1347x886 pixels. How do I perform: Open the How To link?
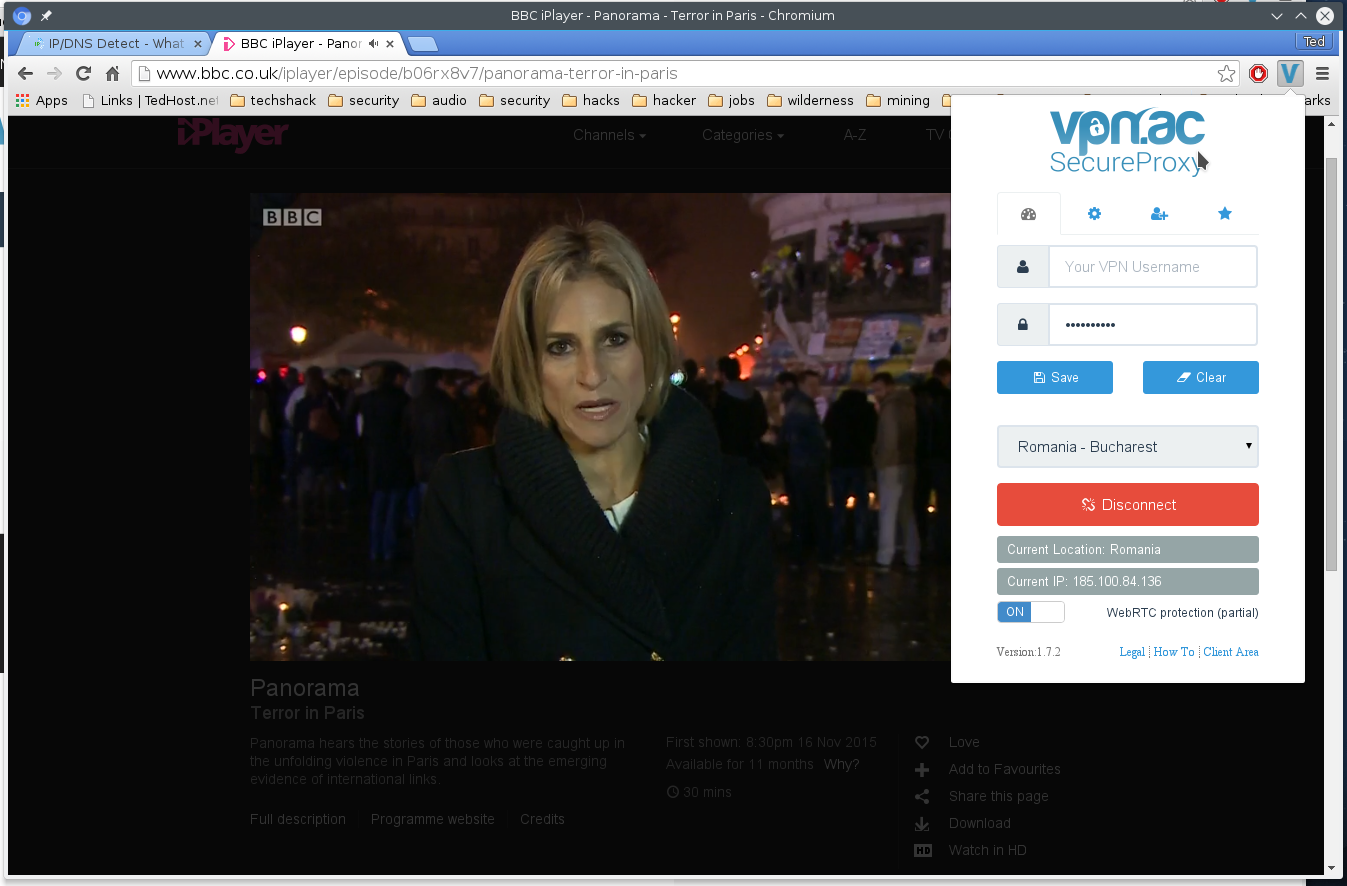1174,652
